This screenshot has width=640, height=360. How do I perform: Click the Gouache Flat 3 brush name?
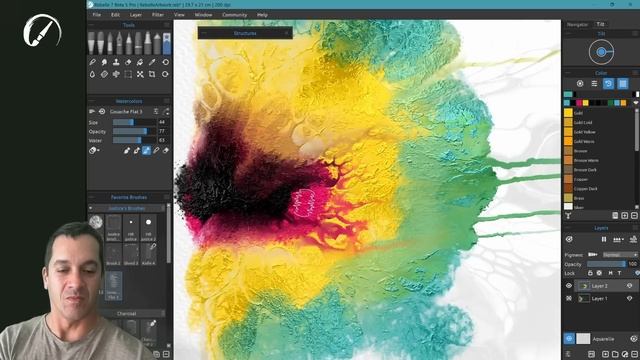tap(126, 111)
